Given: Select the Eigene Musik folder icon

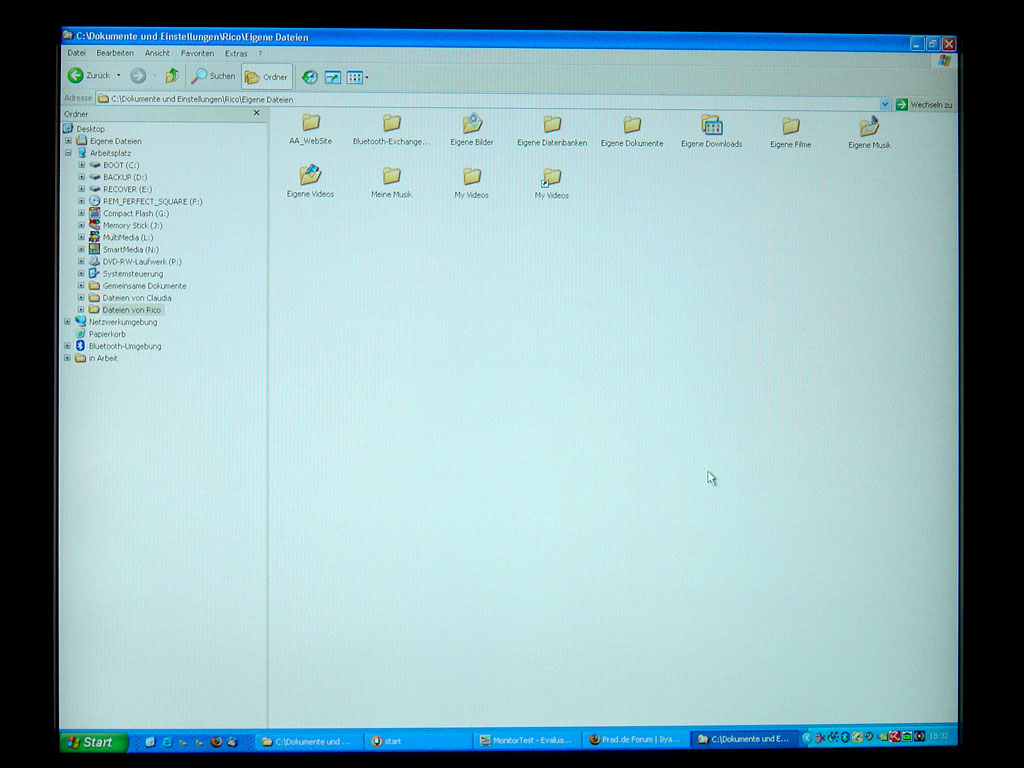Looking at the screenshot, I should coord(869,126).
